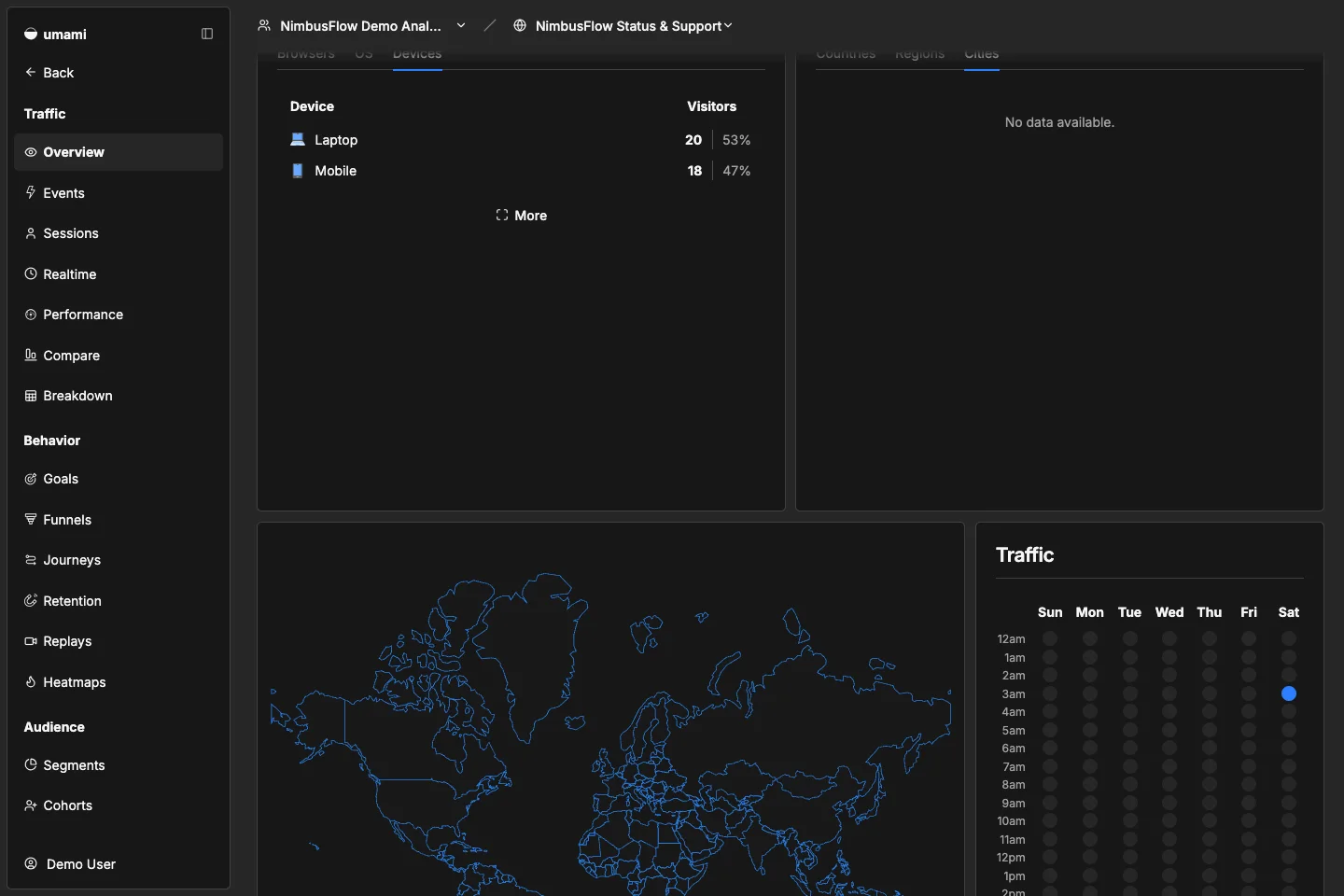The height and width of the screenshot is (896, 1344).
Task: Switch to the Cities tab
Action: 982,54
